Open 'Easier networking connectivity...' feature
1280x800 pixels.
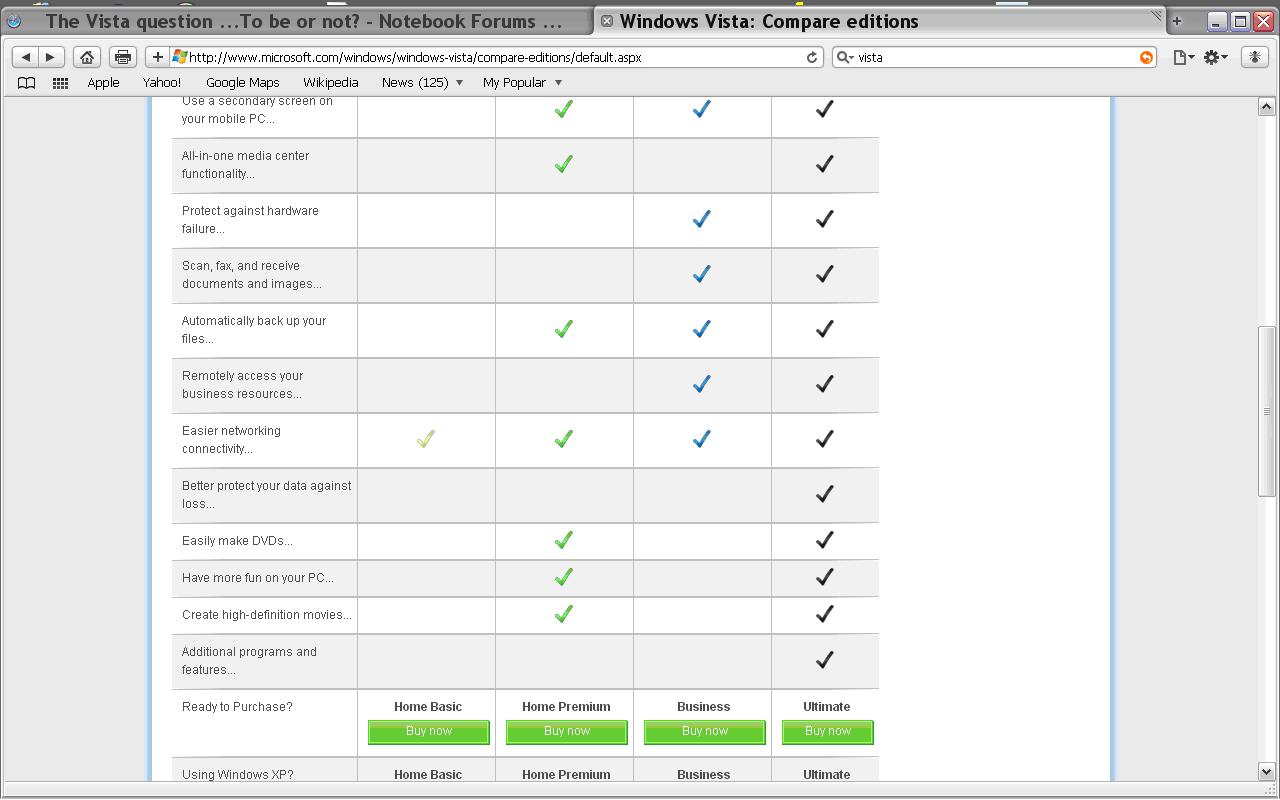[232, 440]
